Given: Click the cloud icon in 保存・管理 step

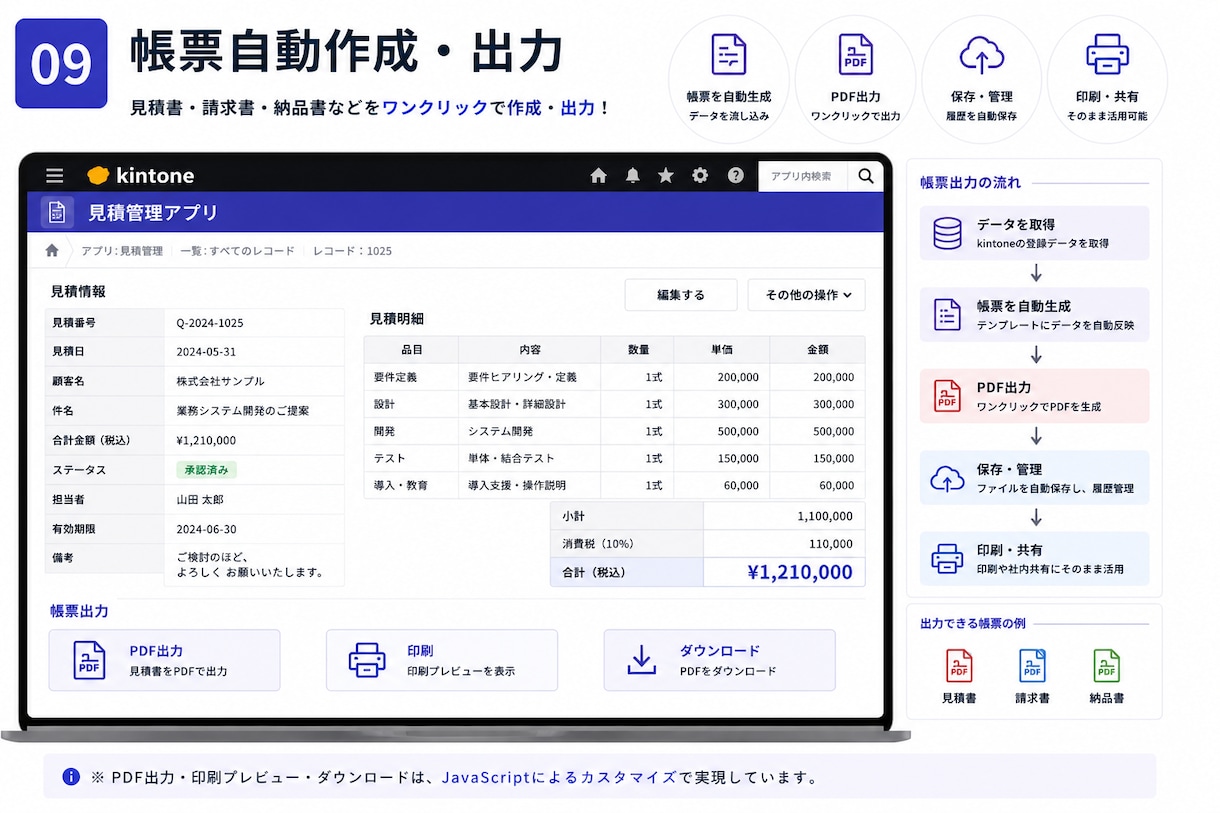Looking at the screenshot, I should [947, 478].
